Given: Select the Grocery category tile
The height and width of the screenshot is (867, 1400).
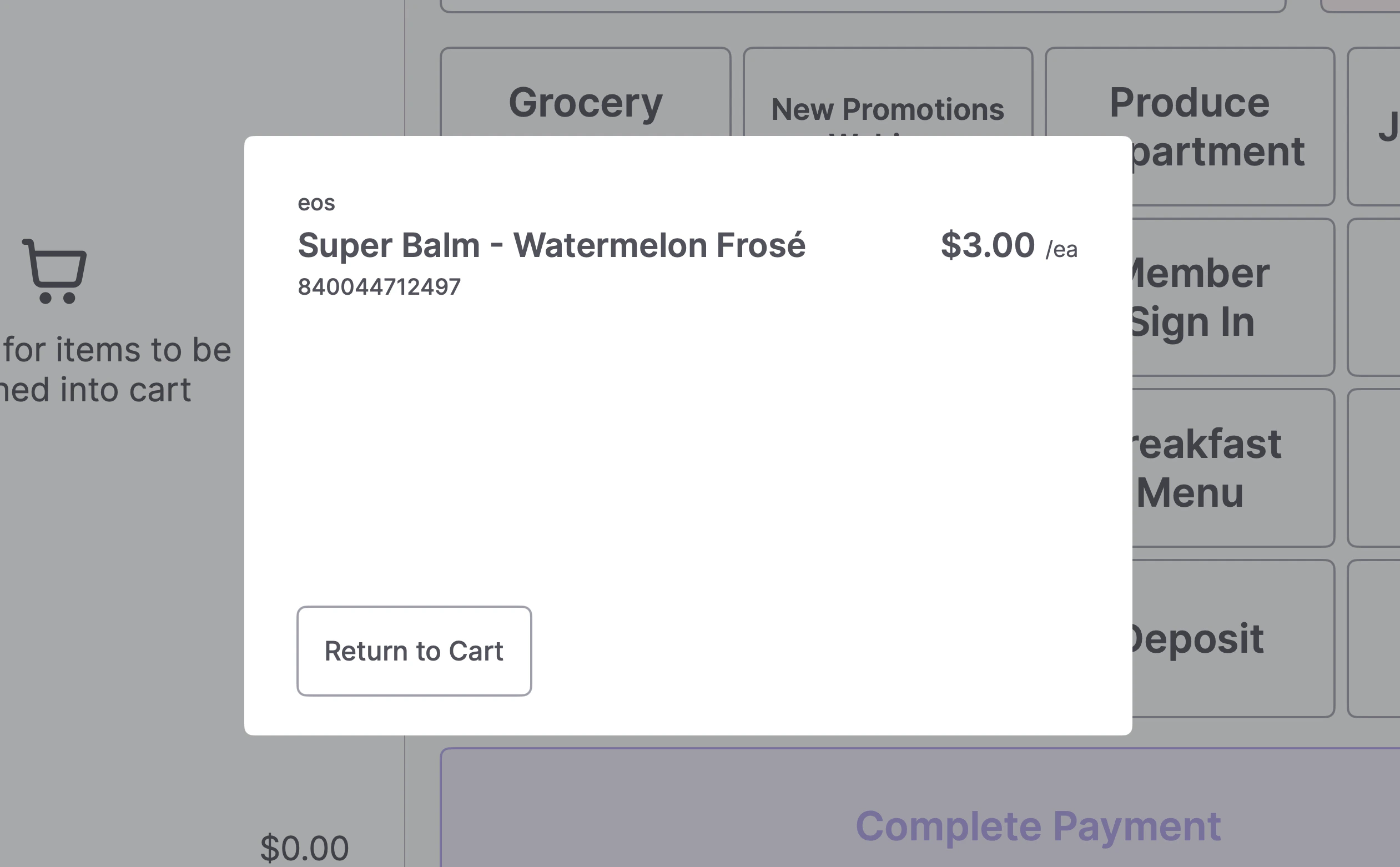Looking at the screenshot, I should point(585,102).
